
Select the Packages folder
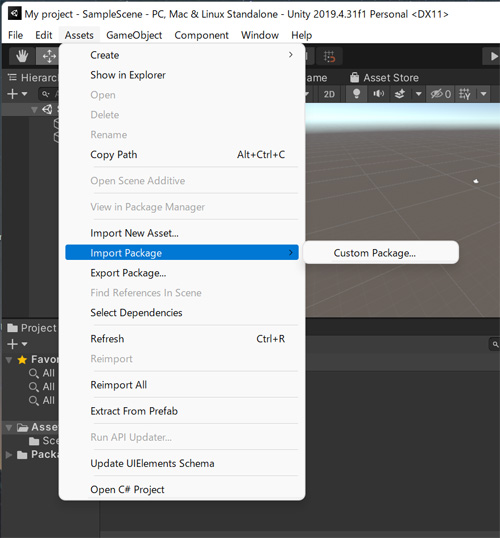click(38, 455)
